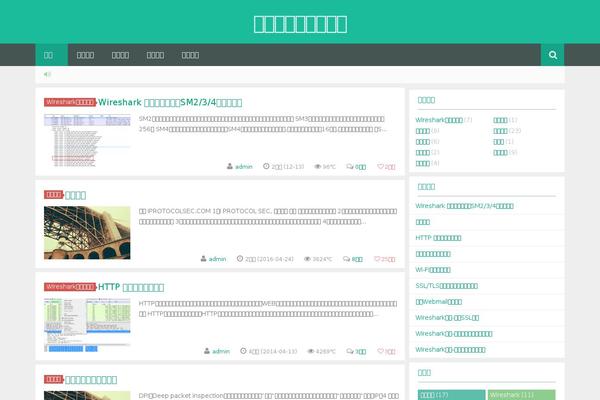
Task: Open the Wireshark SM2/3/4 post title
Action: tap(170, 102)
